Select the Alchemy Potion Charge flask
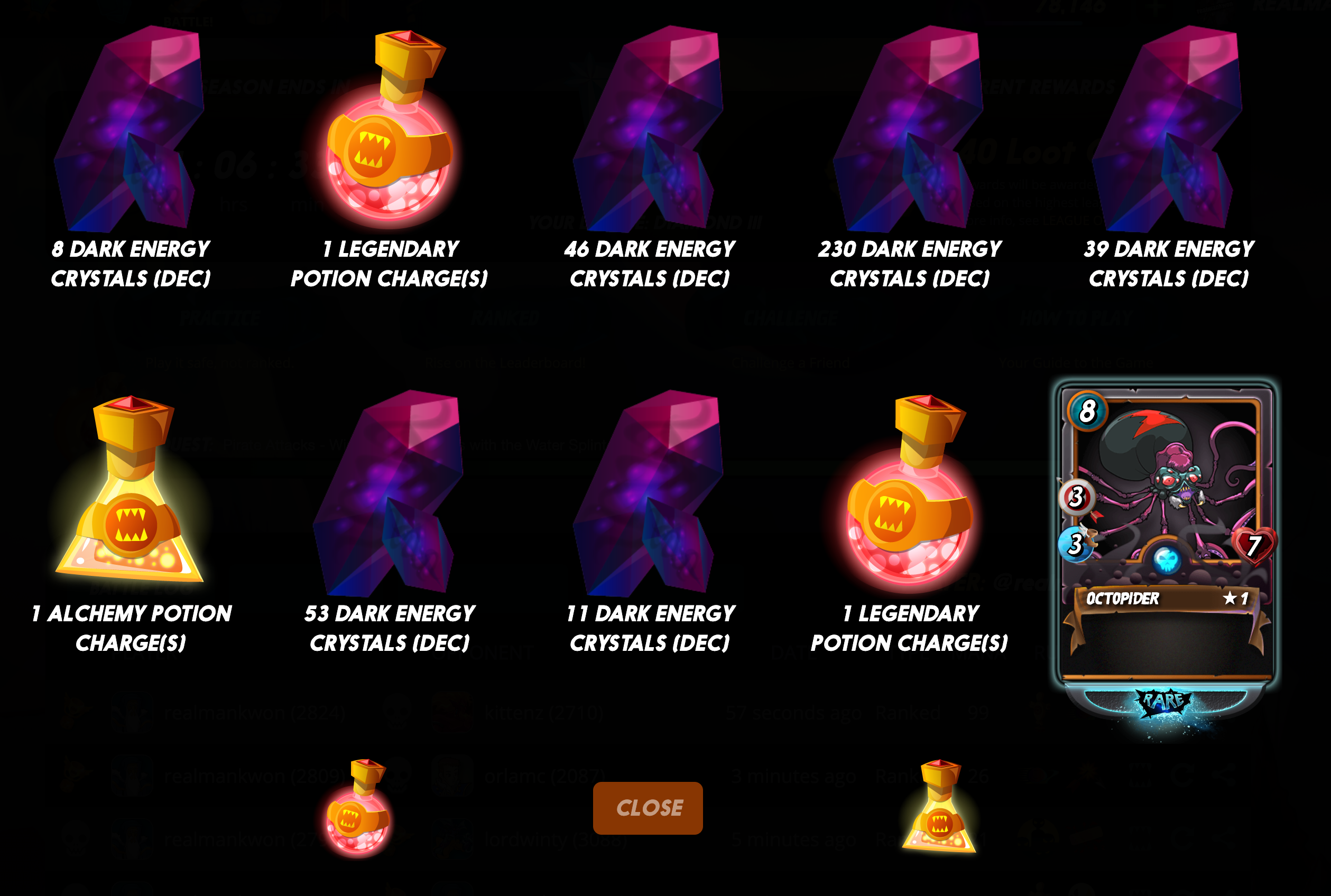 coord(132,489)
